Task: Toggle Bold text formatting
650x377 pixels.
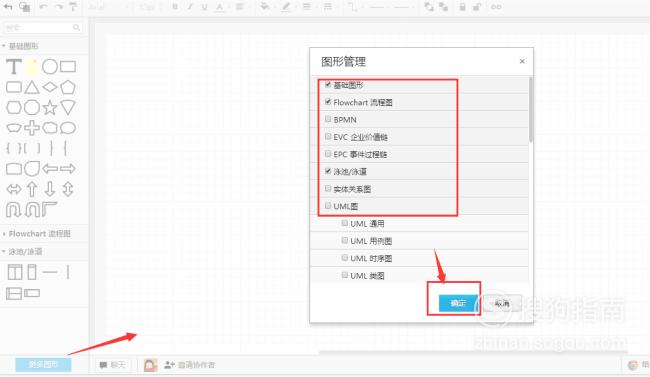Action: point(175,7)
